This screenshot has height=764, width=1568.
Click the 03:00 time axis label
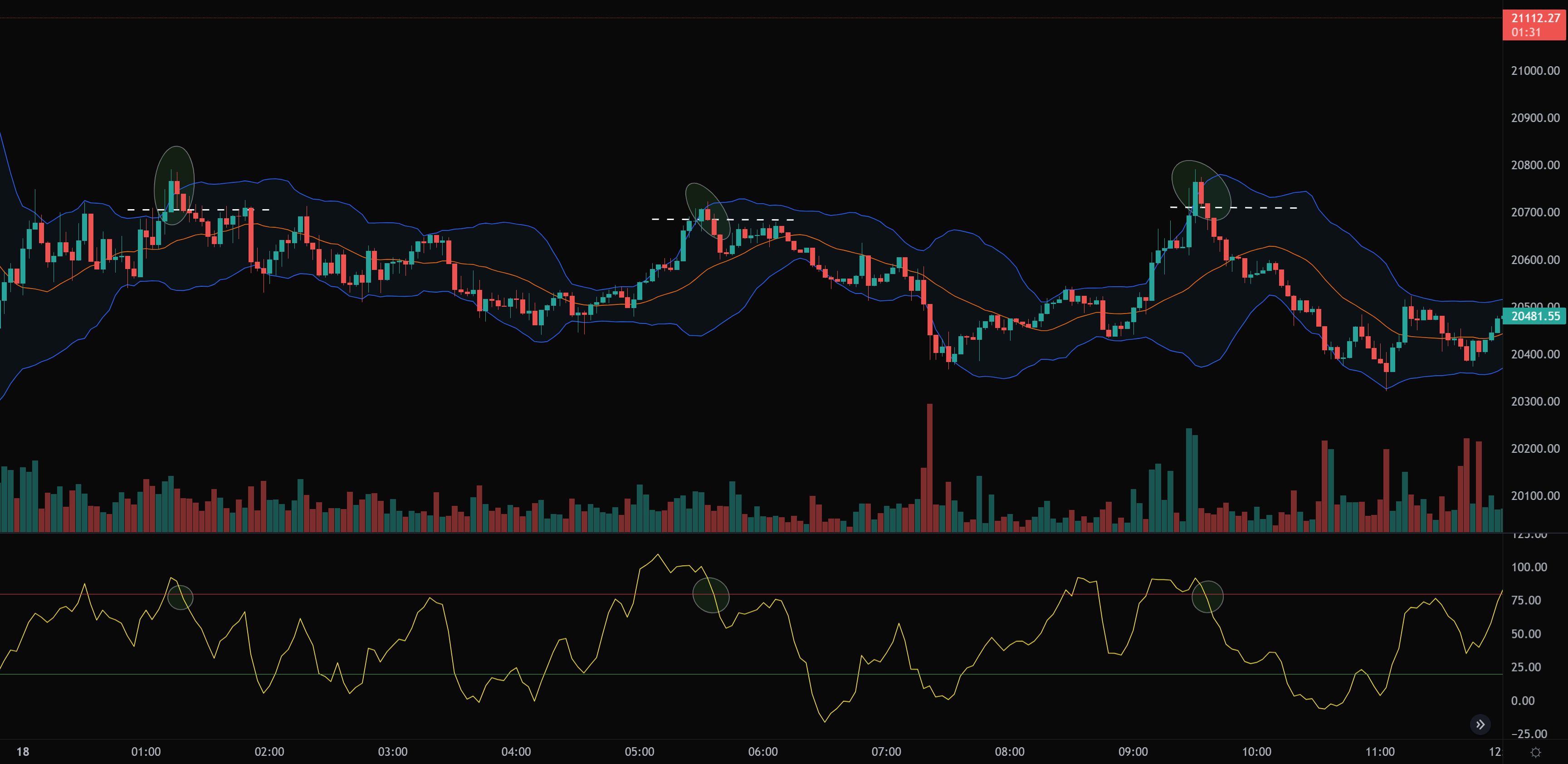coord(393,752)
